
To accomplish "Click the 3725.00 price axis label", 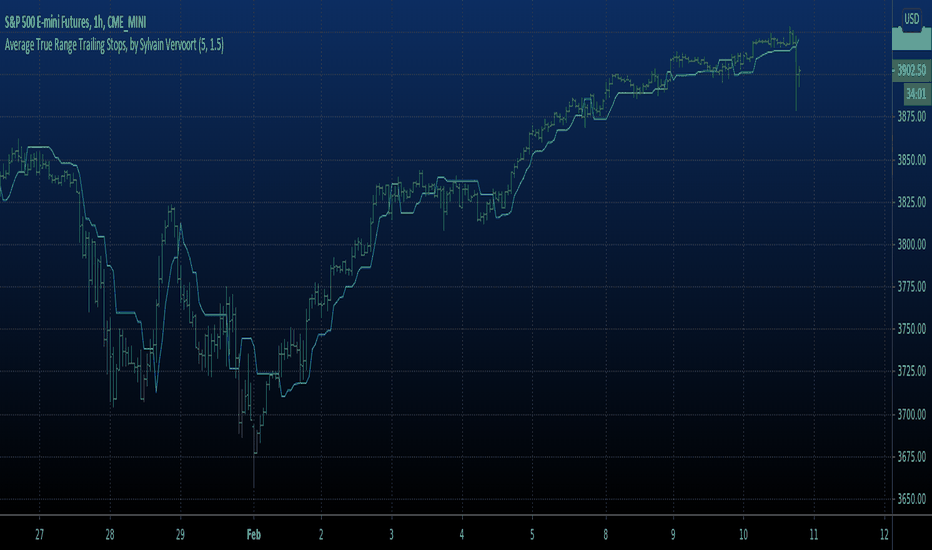I will 911,370.
